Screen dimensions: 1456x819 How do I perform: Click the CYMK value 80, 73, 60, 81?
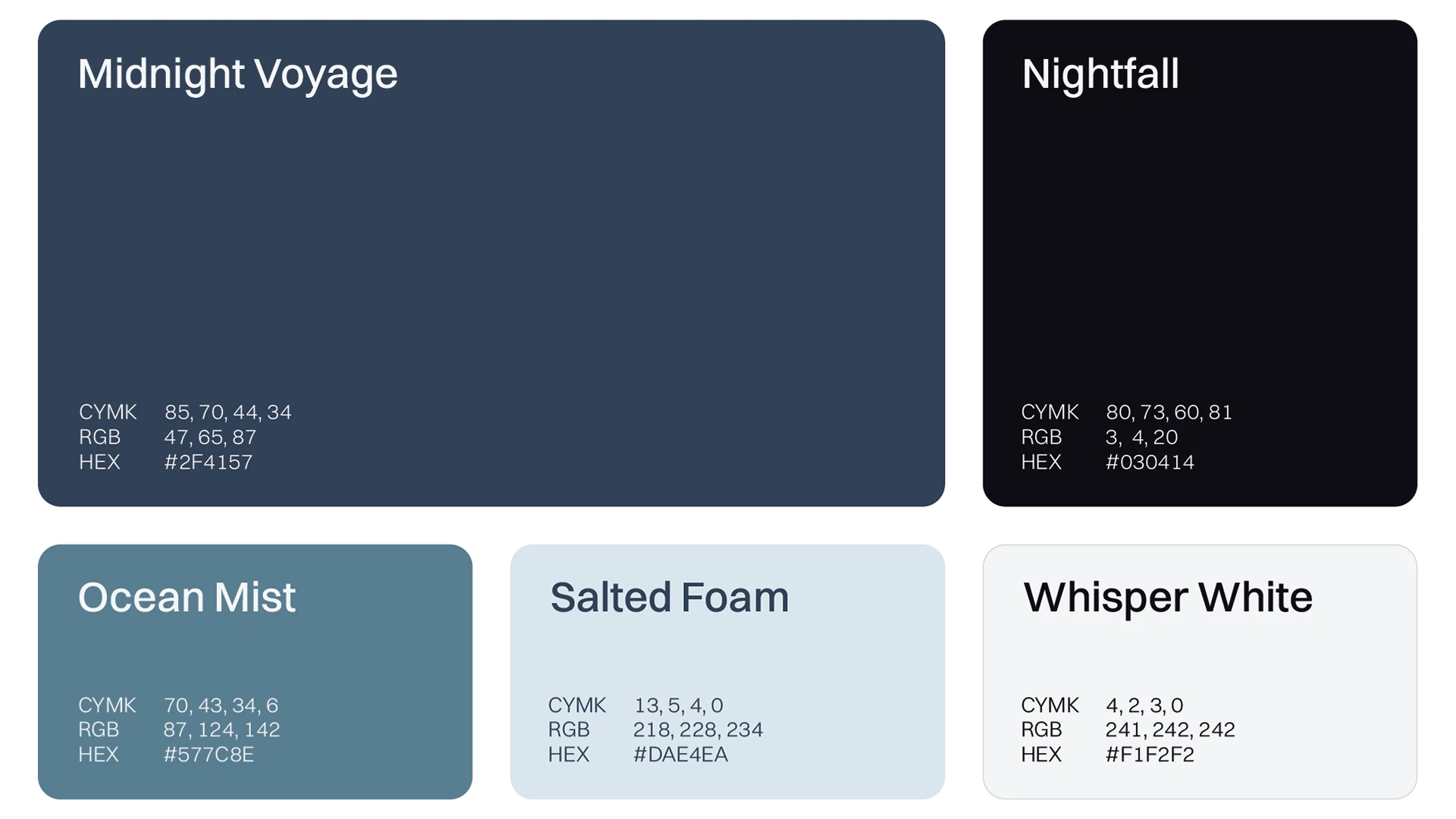(1169, 413)
